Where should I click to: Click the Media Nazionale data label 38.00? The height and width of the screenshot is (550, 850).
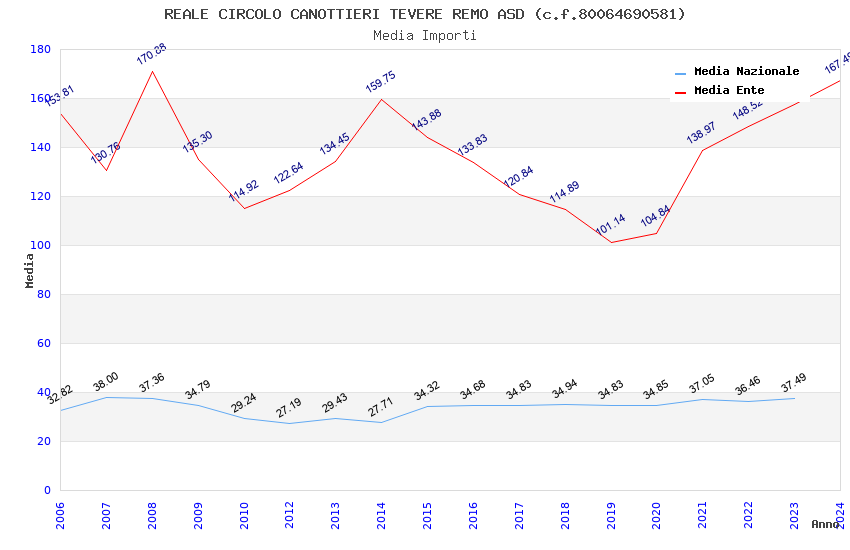[x=106, y=382]
